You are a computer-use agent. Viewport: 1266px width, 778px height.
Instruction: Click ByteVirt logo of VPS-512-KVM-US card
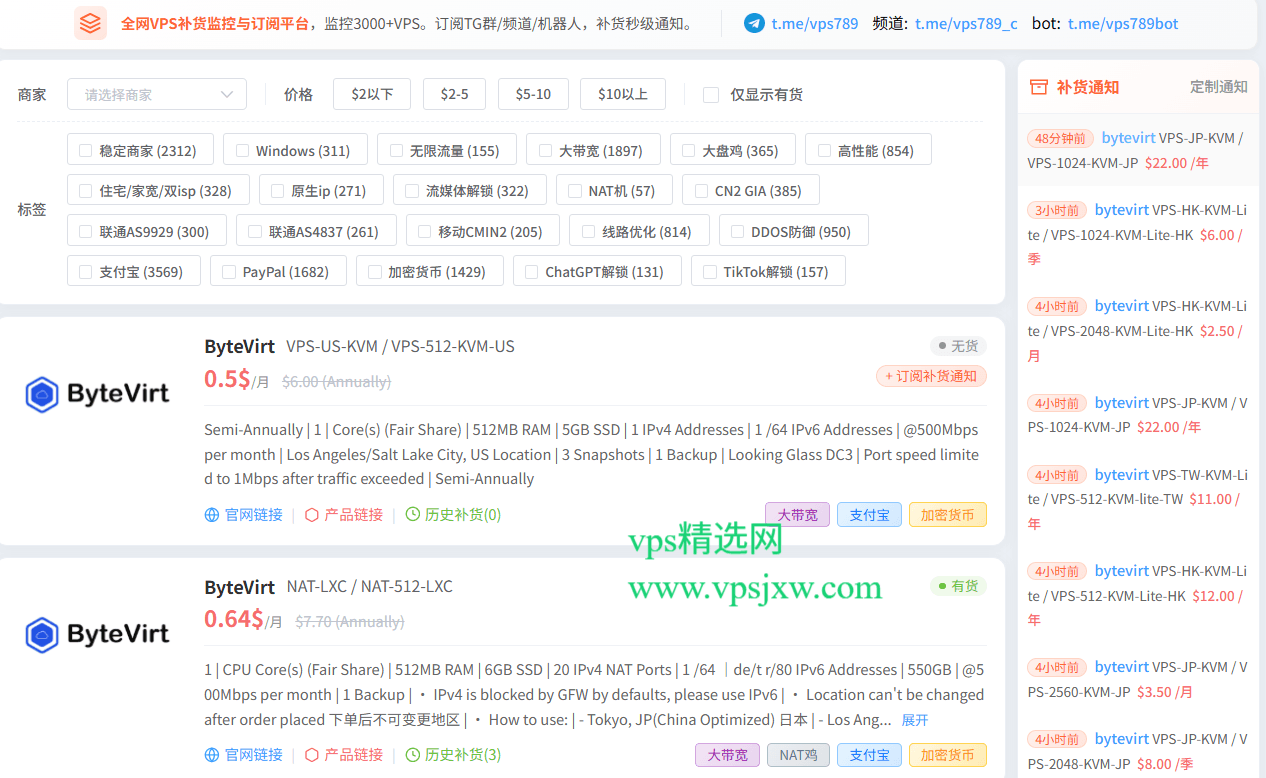(x=97, y=394)
